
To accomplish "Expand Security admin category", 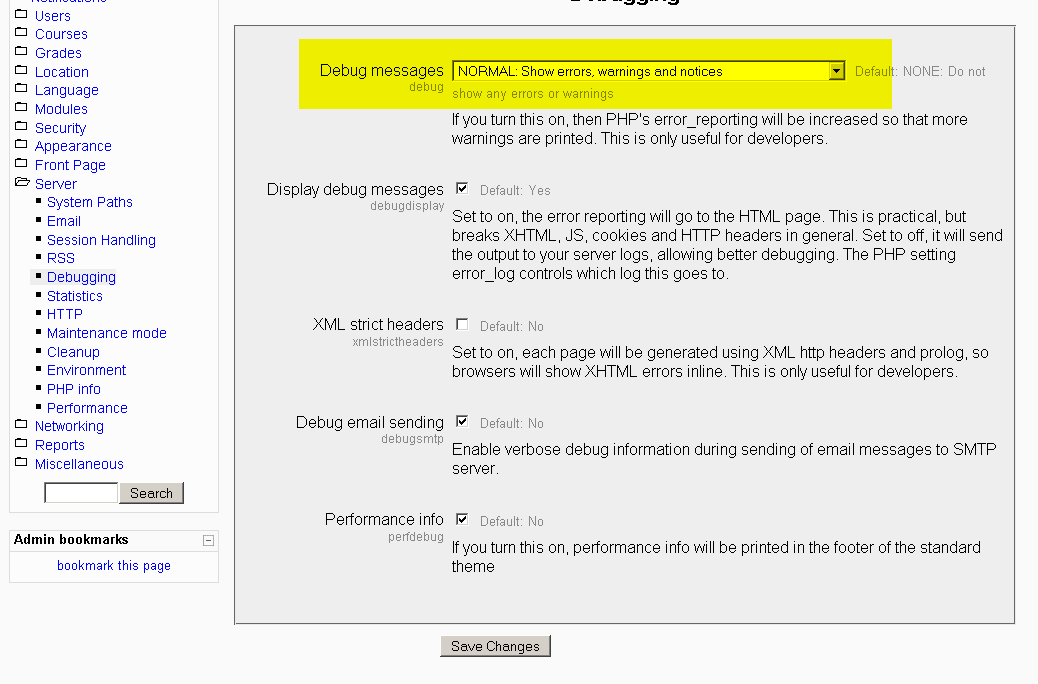I will pyautogui.click(x=60, y=128).
